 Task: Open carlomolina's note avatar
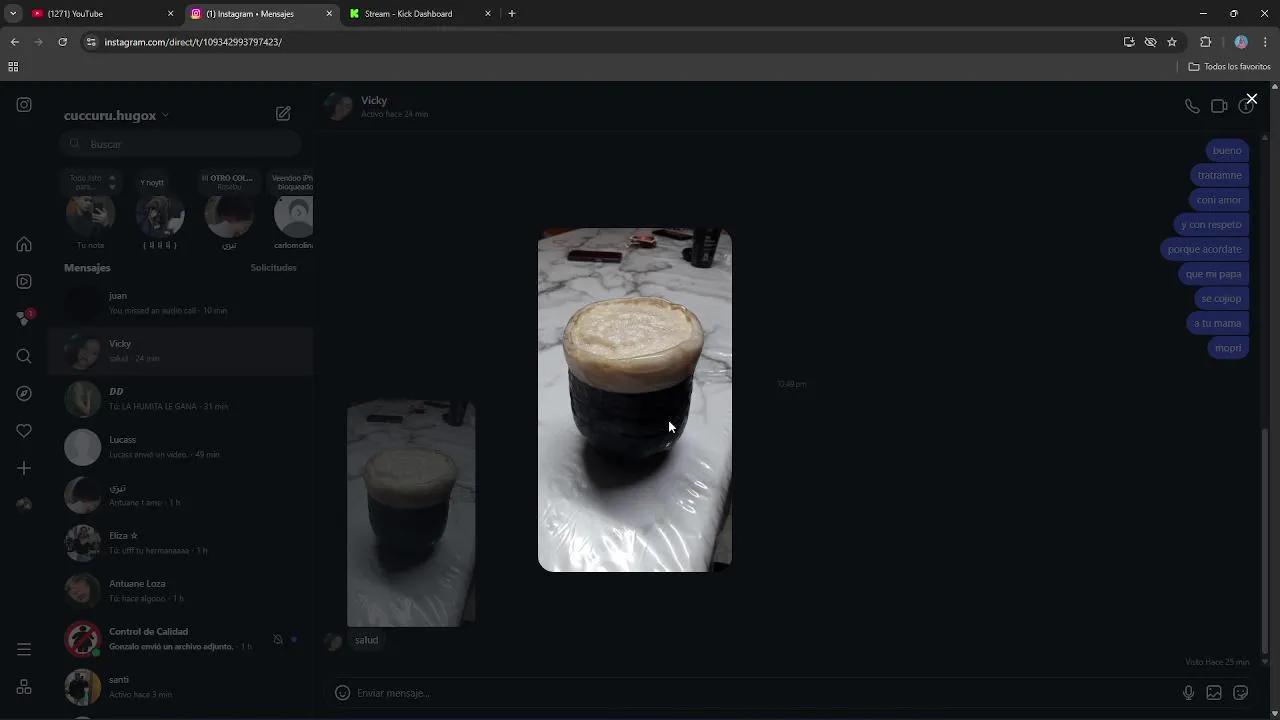[x=294, y=216]
